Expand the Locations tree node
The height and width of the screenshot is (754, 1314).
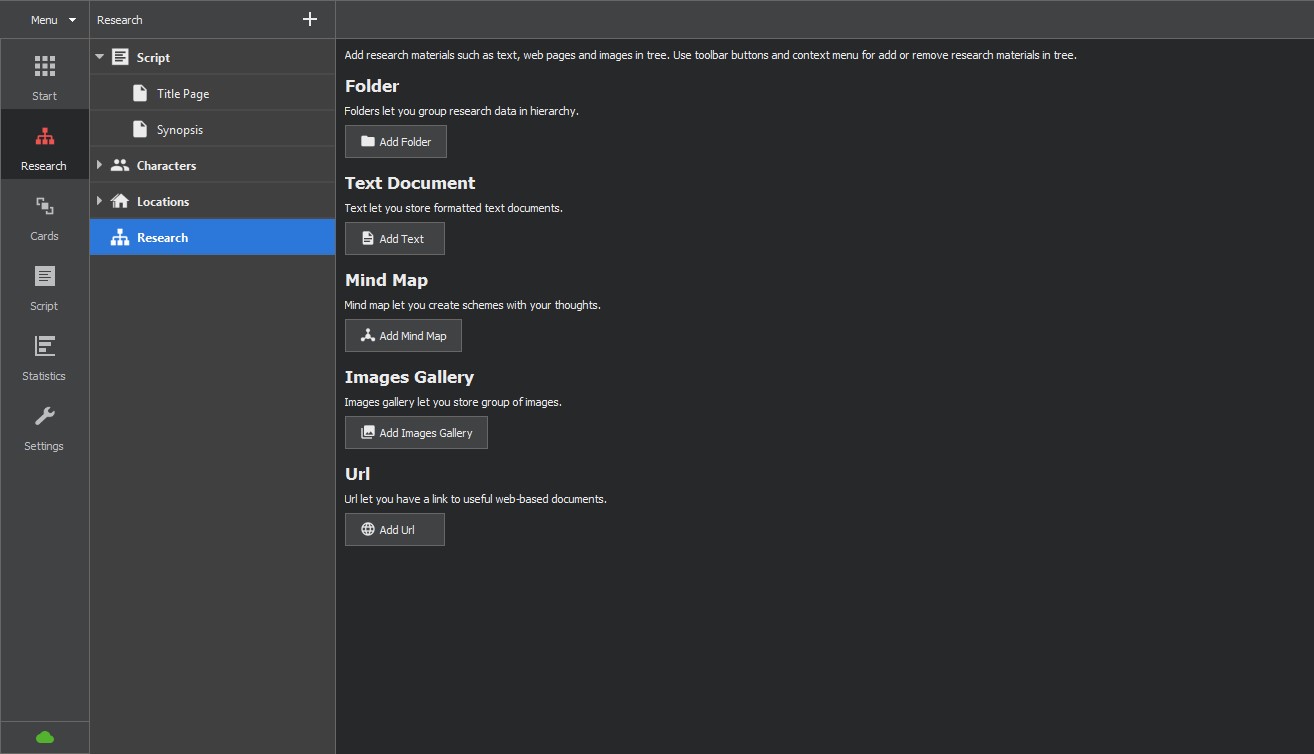[100, 201]
